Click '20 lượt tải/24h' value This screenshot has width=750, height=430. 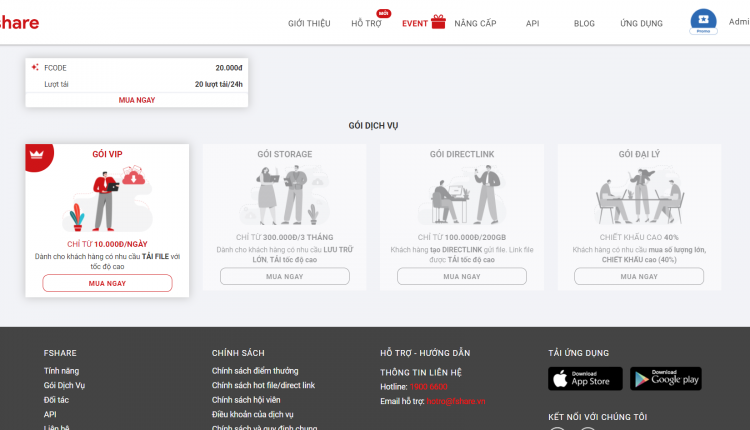pyautogui.click(x=219, y=84)
